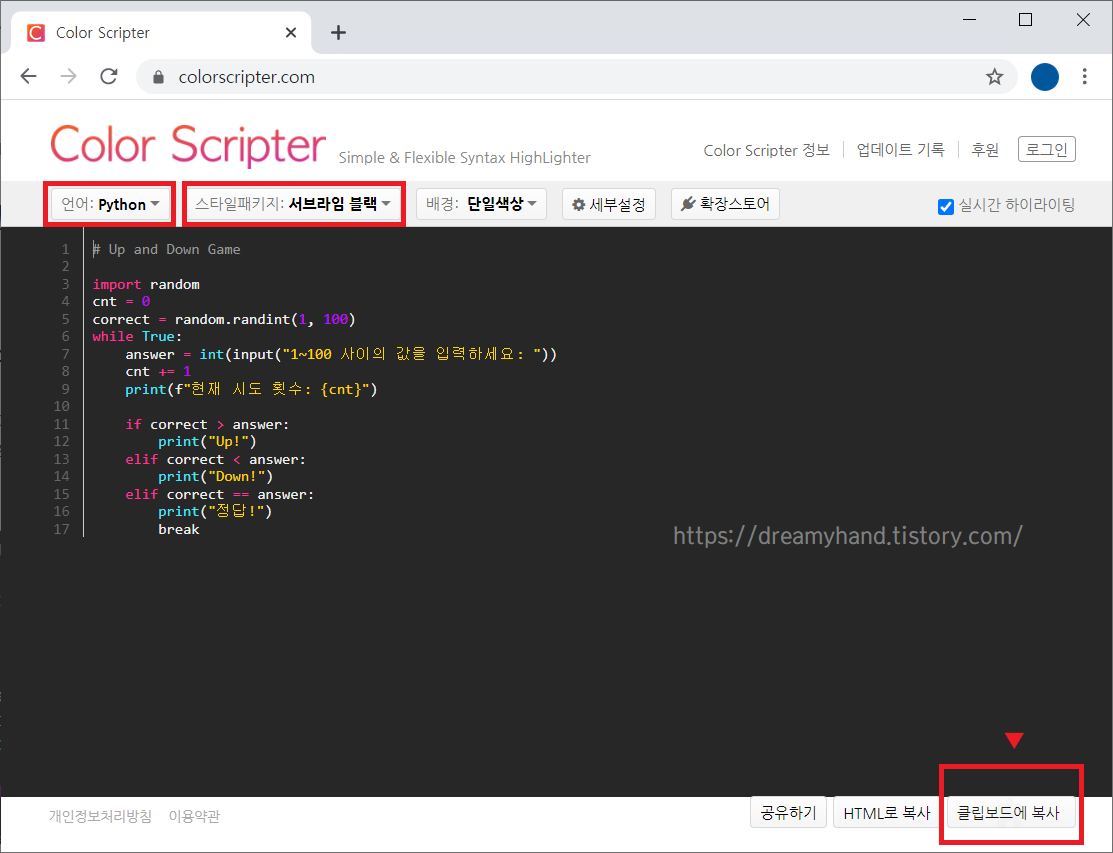Click the answer = int(input(...)) code line
The image size is (1113, 853).
(x=341, y=354)
